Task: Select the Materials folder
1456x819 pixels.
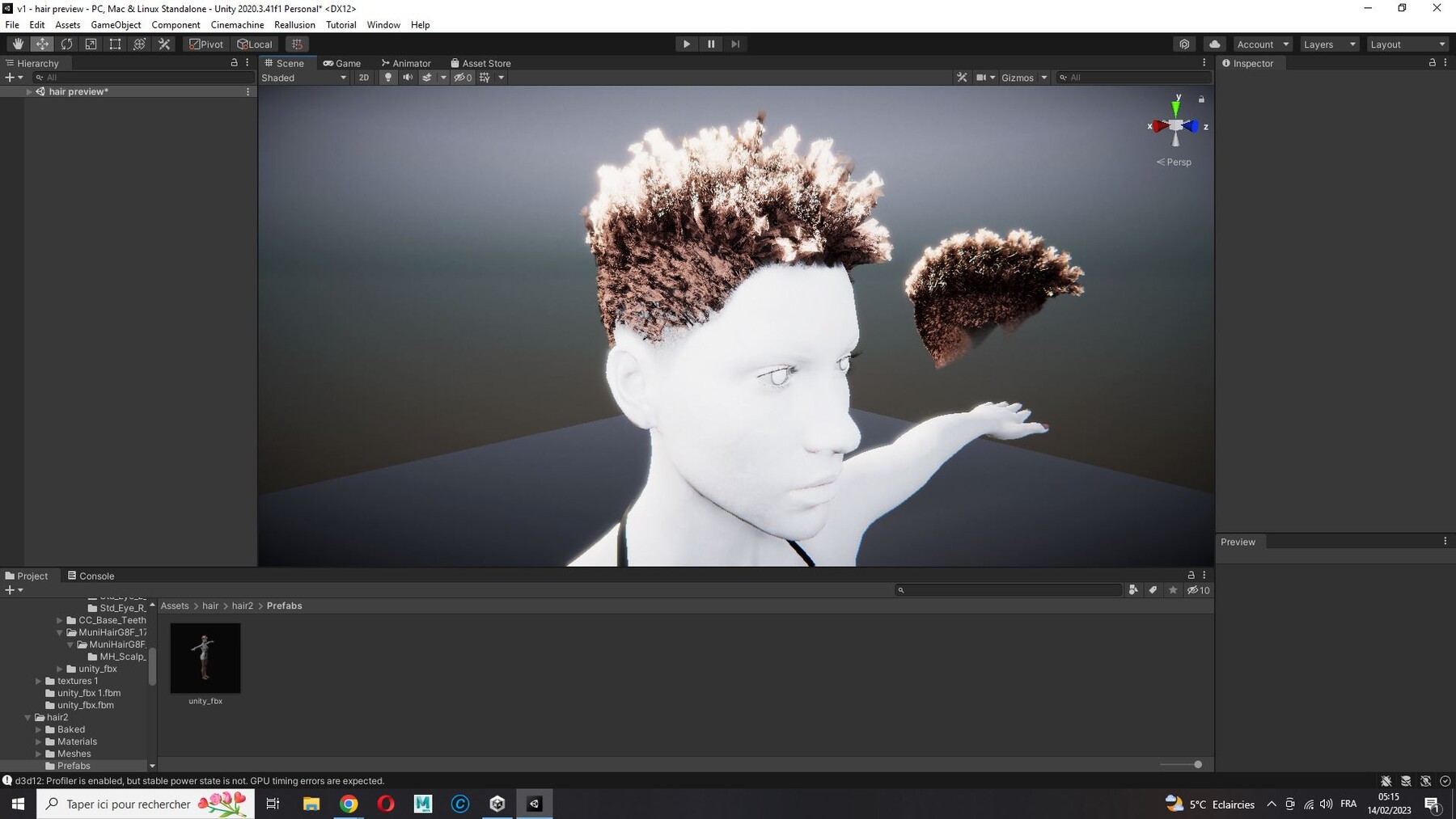Action: click(77, 741)
